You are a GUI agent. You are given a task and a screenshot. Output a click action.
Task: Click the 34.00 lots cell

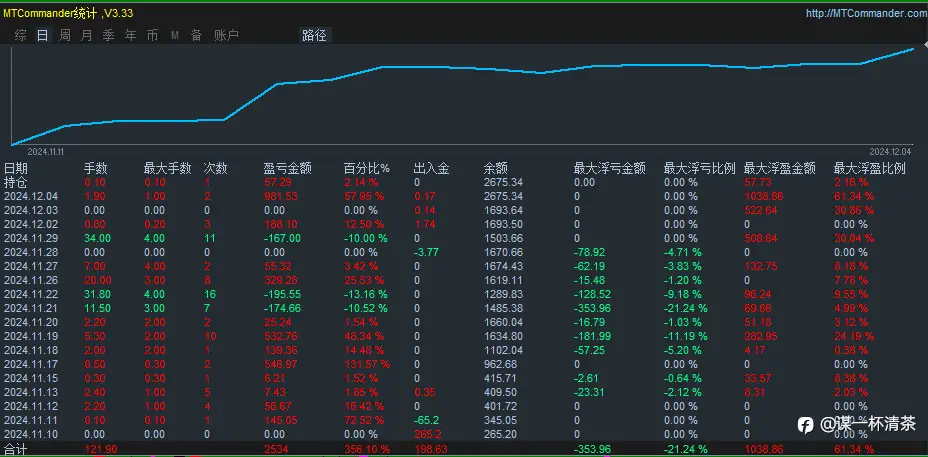tap(97, 239)
